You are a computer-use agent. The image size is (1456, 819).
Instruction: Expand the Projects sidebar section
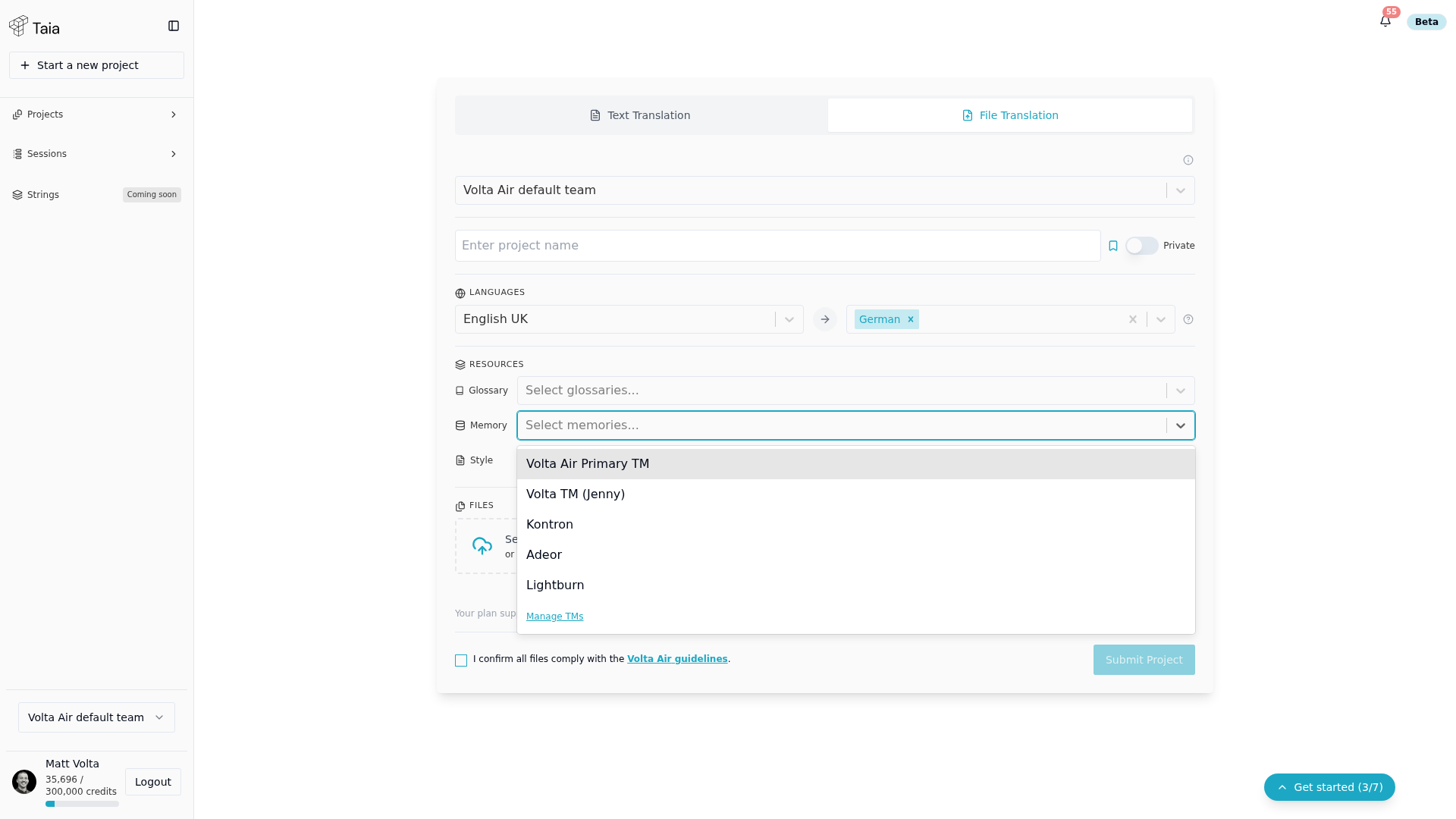pyautogui.click(x=96, y=115)
